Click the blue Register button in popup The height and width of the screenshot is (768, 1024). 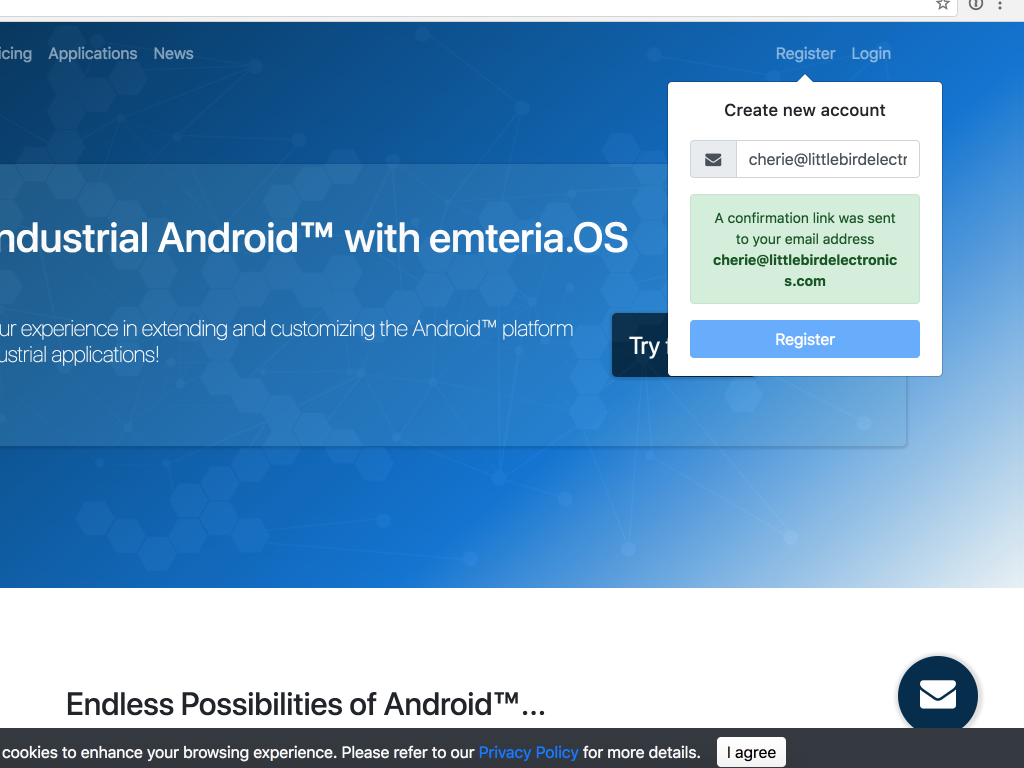pos(805,339)
